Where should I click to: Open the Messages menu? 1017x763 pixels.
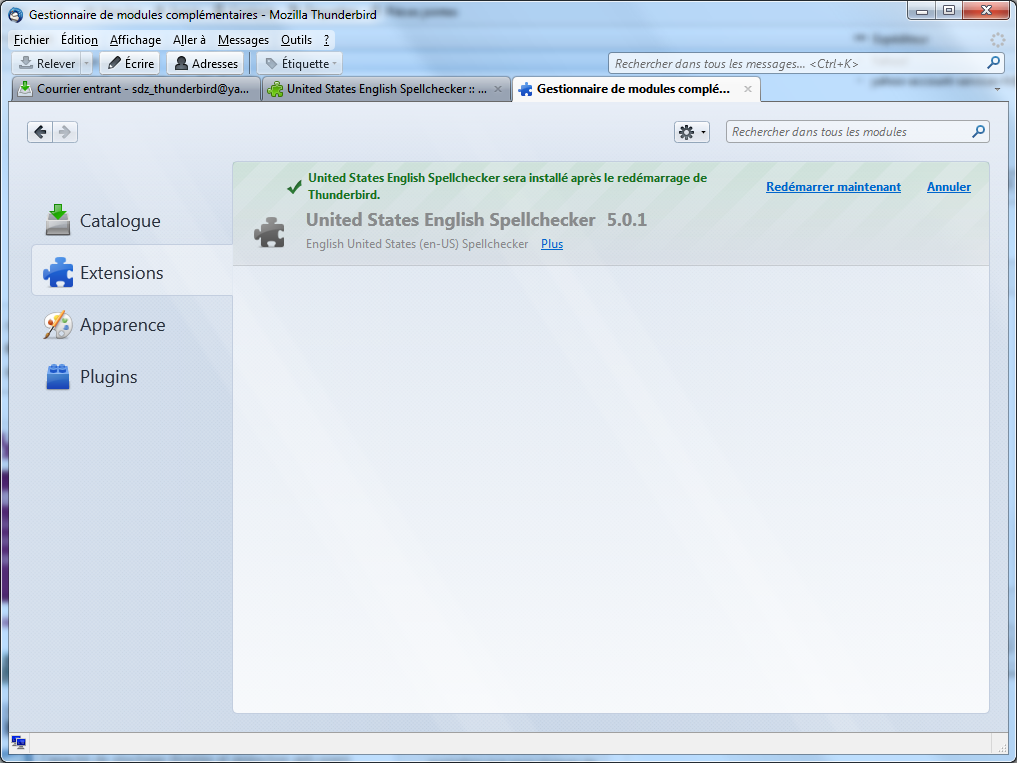[243, 40]
